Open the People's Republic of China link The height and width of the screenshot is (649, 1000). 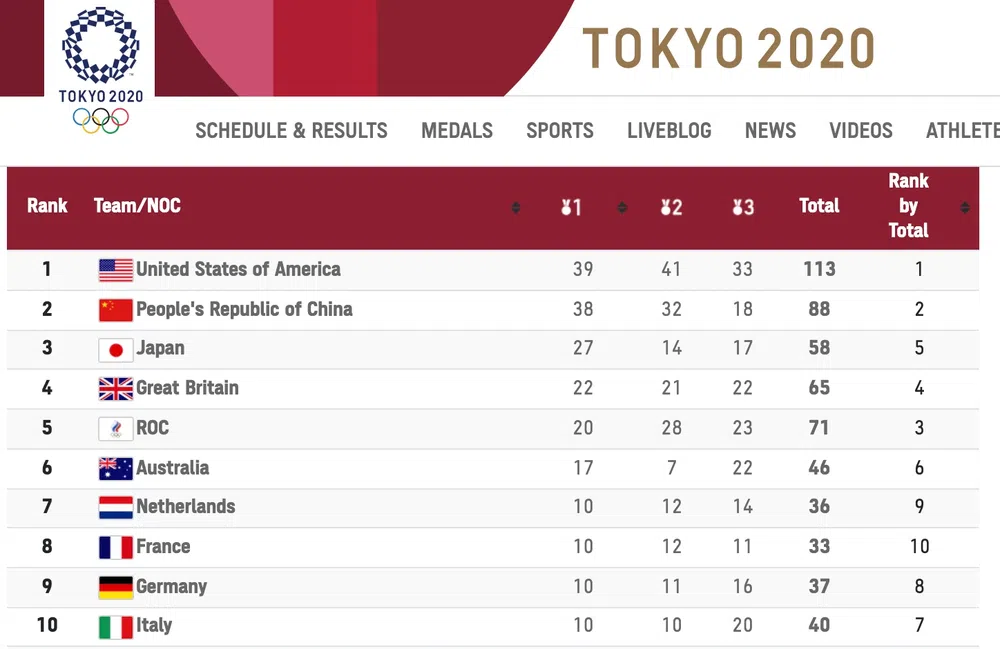(244, 309)
